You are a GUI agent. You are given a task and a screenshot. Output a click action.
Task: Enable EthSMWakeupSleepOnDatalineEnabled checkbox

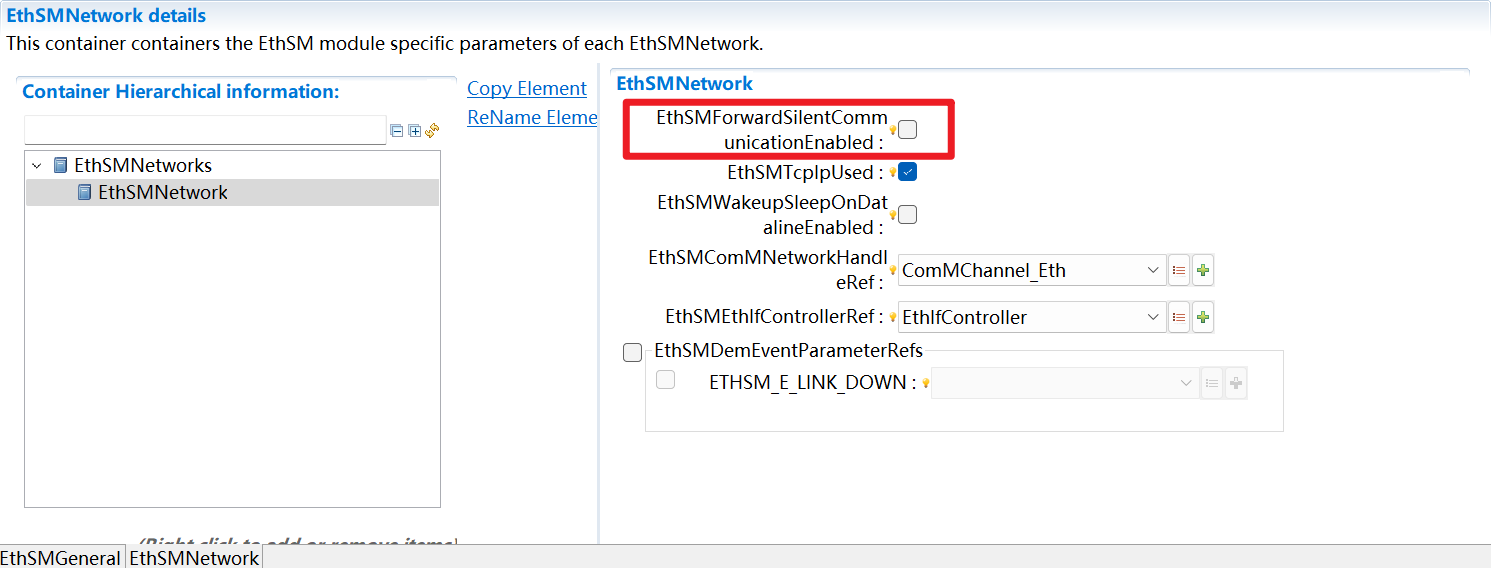tap(907, 214)
